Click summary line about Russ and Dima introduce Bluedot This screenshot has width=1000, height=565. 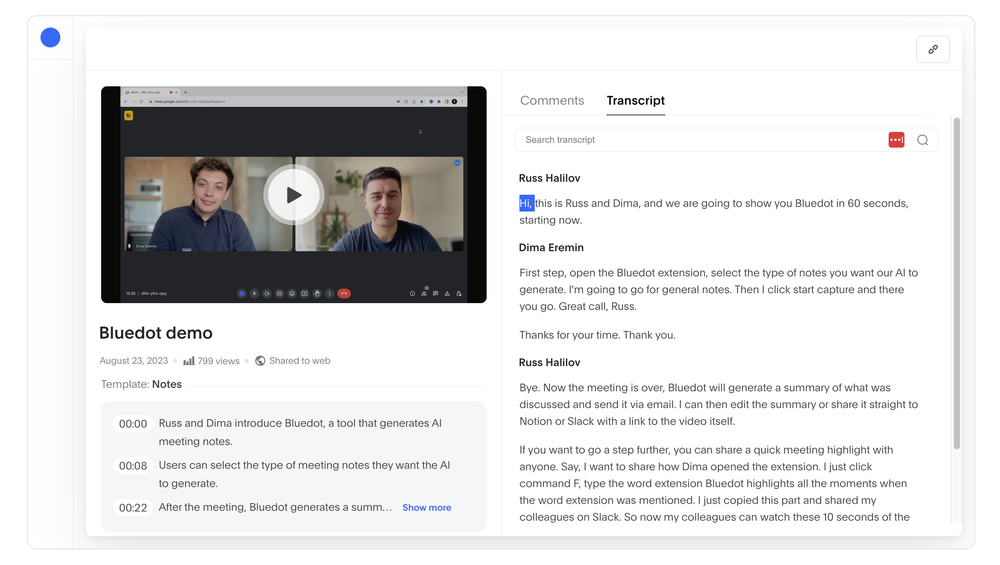click(300, 432)
